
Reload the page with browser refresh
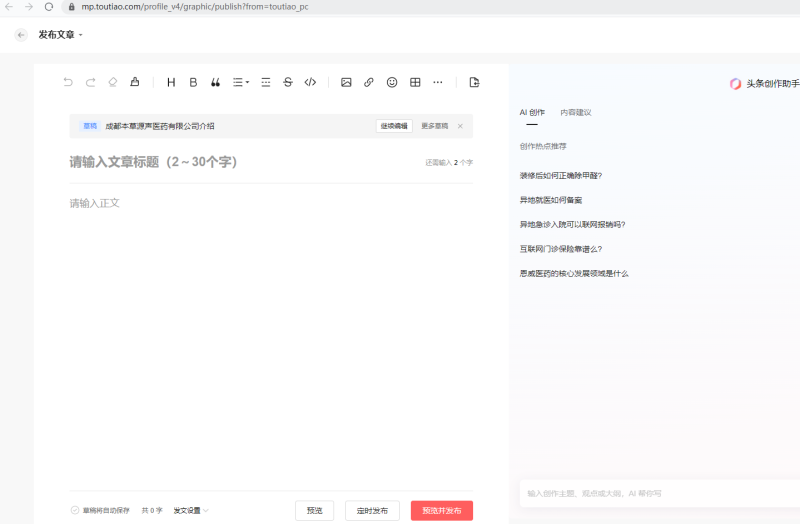(x=49, y=7)
